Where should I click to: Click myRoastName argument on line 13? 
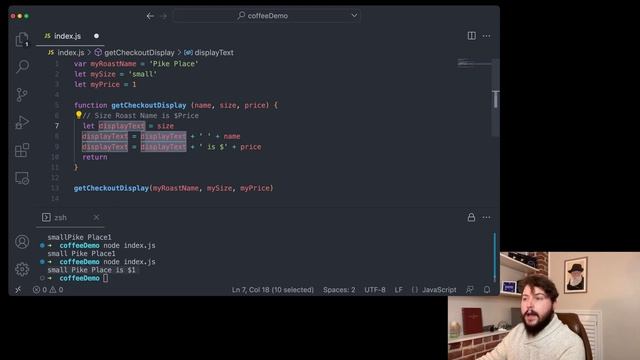point(176,188)
